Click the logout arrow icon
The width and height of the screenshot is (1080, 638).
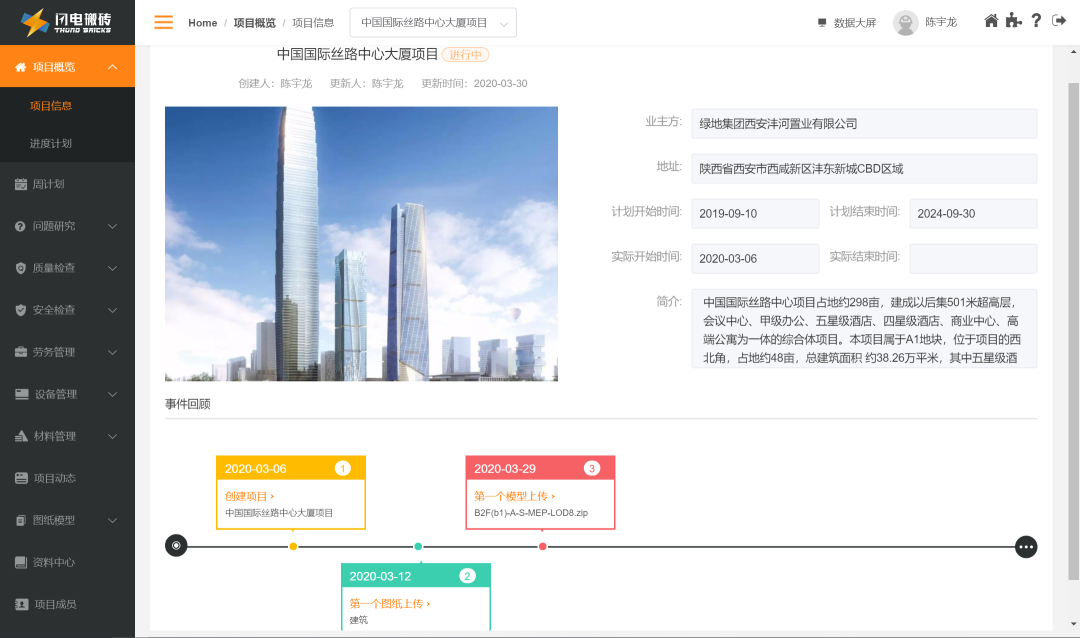1059,21
